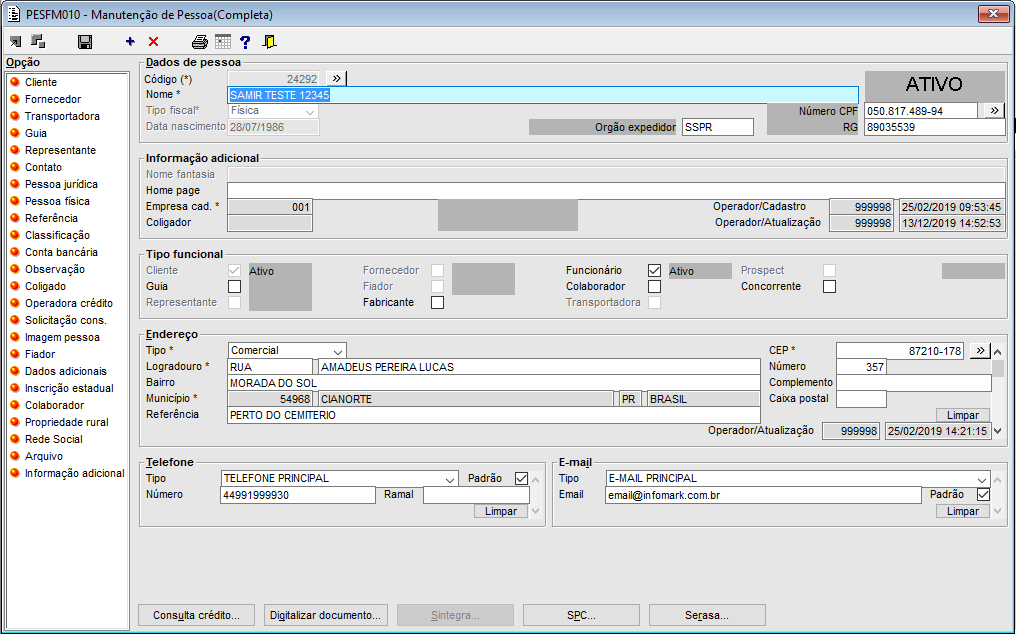Click the red X delete icon
The image size is (1016, 634).
[x=153, y=42]
